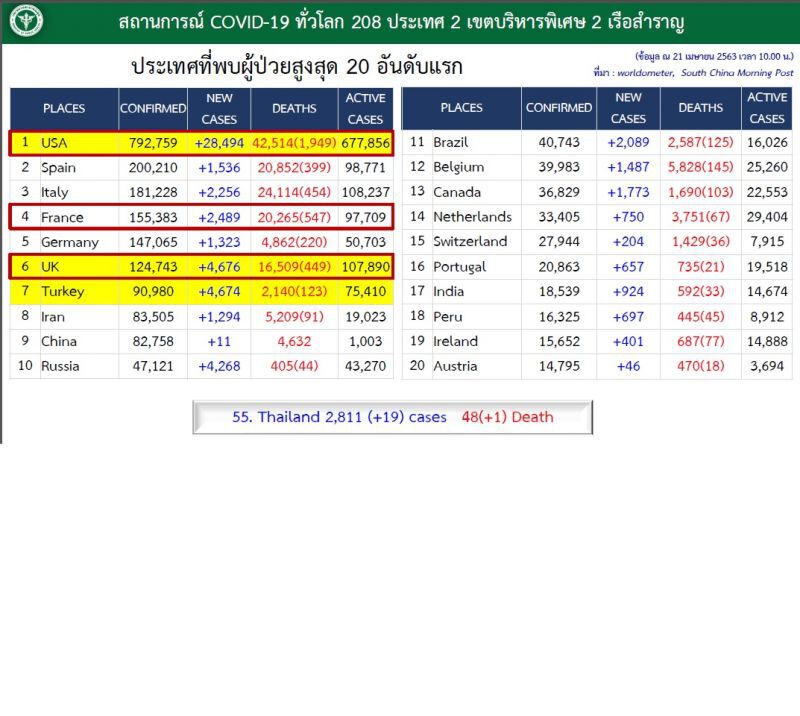Select the "Italy" country name

[55, 192]
